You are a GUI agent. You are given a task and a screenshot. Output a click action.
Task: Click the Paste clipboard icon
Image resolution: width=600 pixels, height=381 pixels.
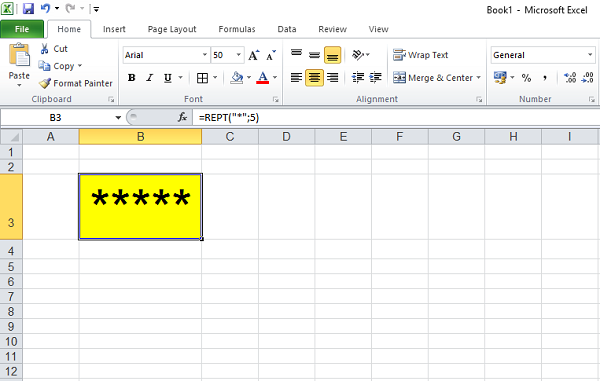[x=19, y=55]
